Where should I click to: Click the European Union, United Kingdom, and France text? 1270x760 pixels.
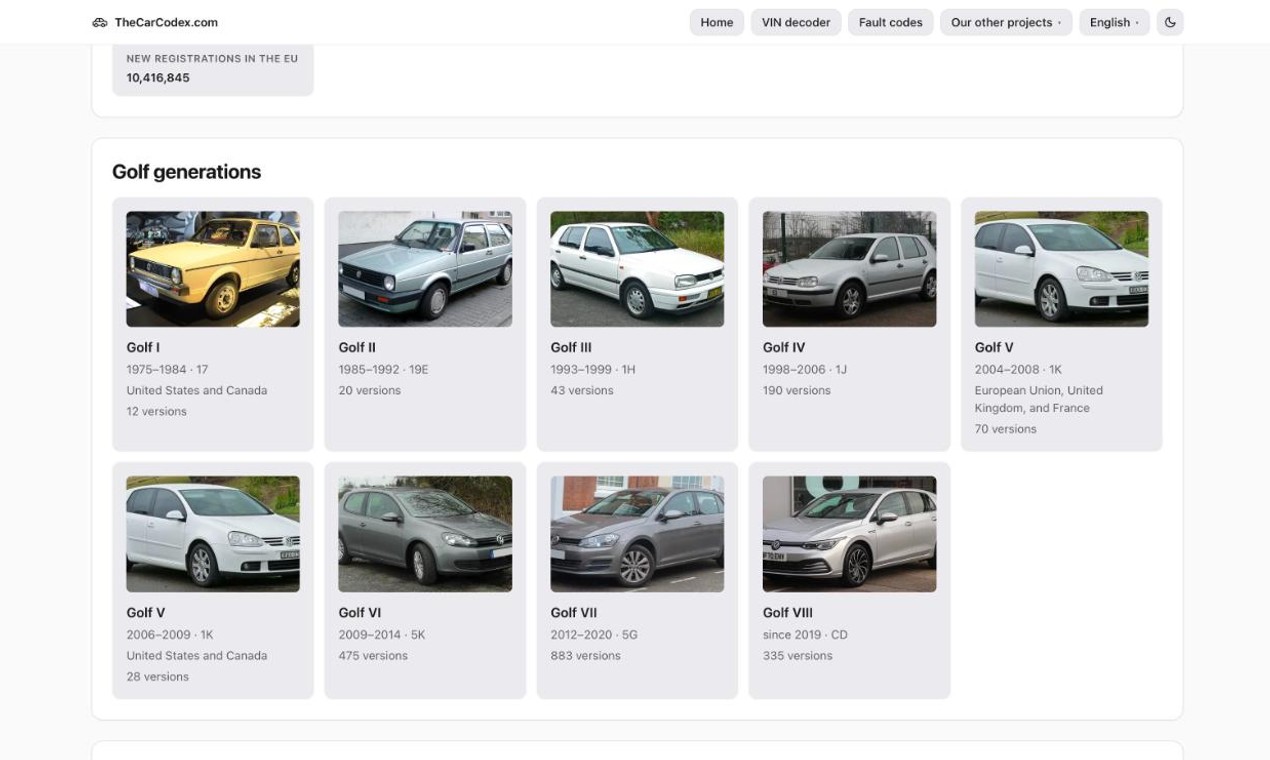pos(1039,399)
